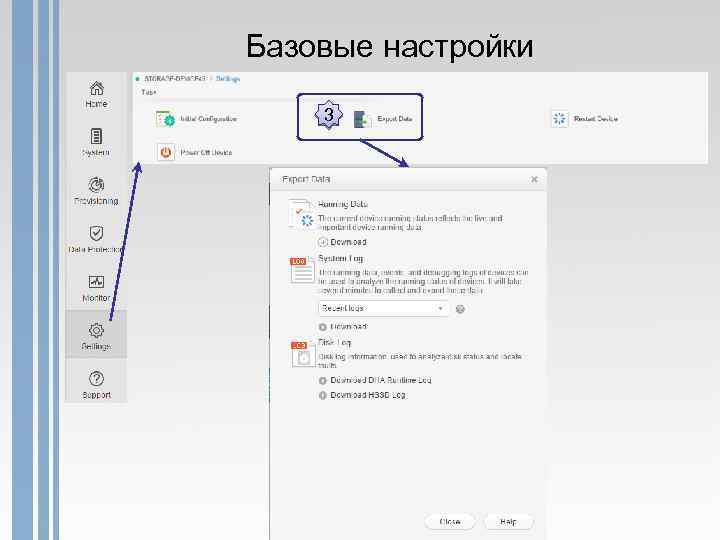Click the info icon beside Recent logs

click(x=460, y=309)
